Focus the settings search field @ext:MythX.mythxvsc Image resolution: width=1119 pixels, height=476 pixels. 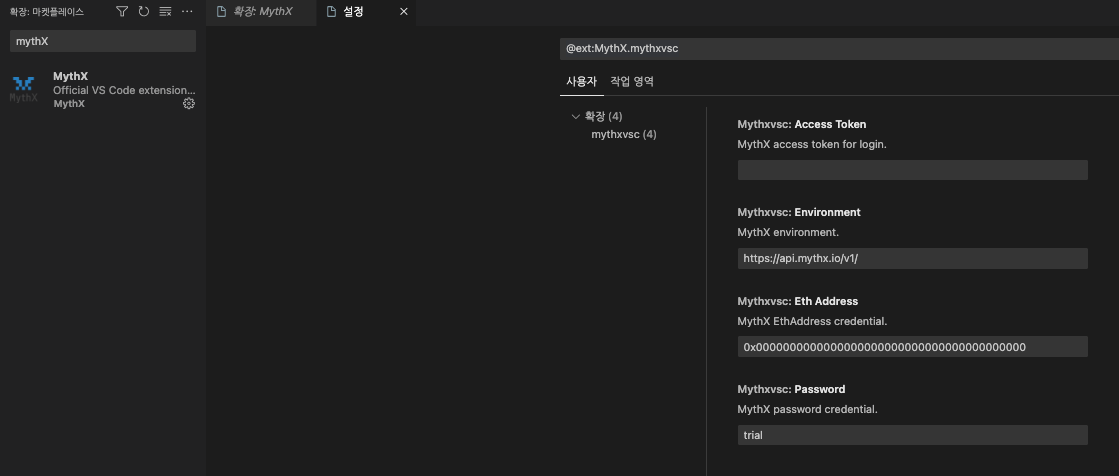coord(839,49)
